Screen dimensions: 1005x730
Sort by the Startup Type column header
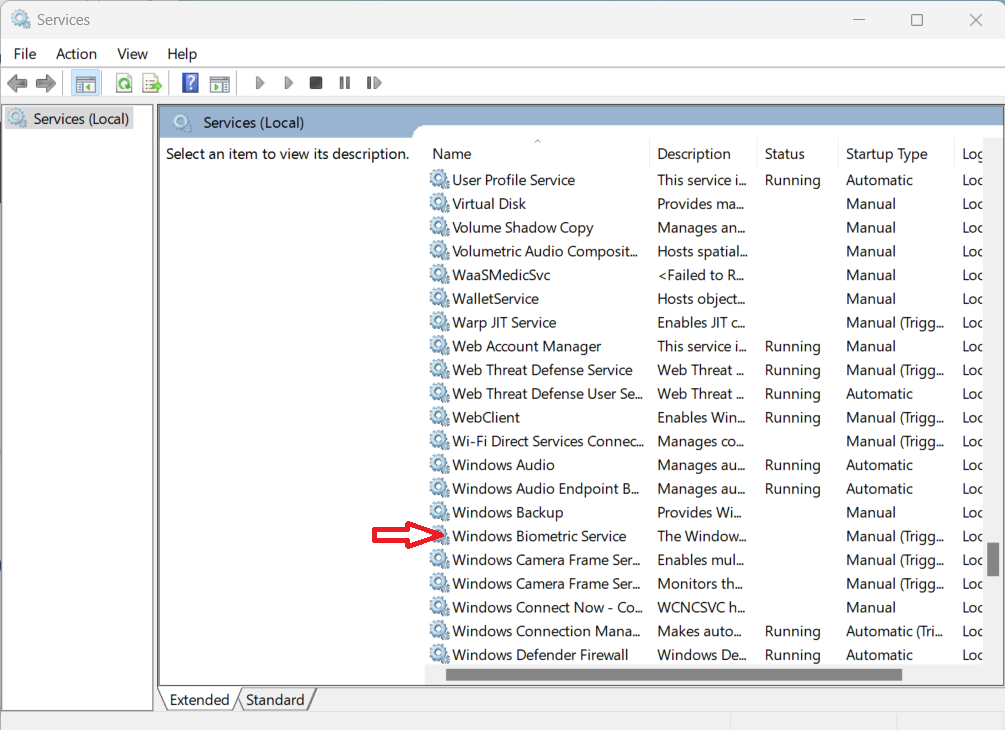click(x=886, y=154)
